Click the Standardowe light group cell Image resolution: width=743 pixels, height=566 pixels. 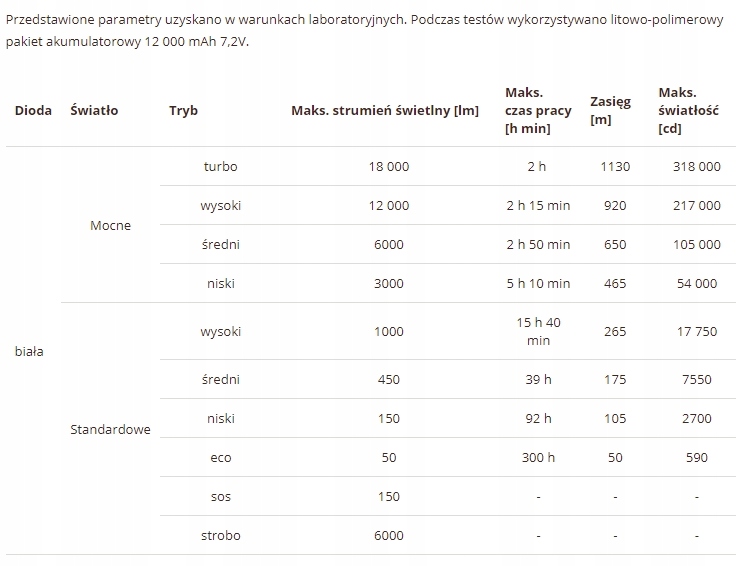(x=110, y=429)
